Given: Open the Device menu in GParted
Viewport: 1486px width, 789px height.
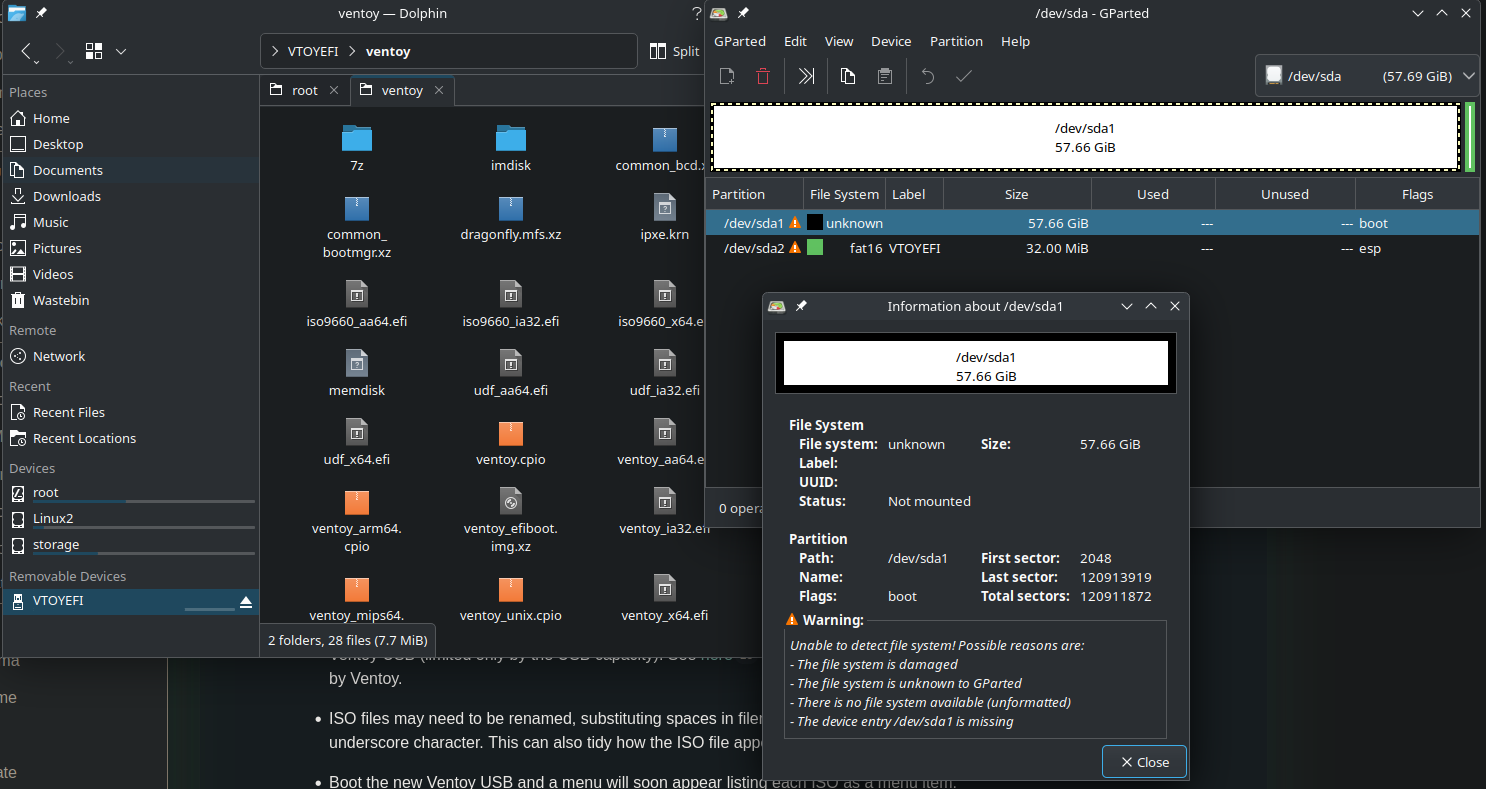Looking at the screenshot, I should [890, 41].
